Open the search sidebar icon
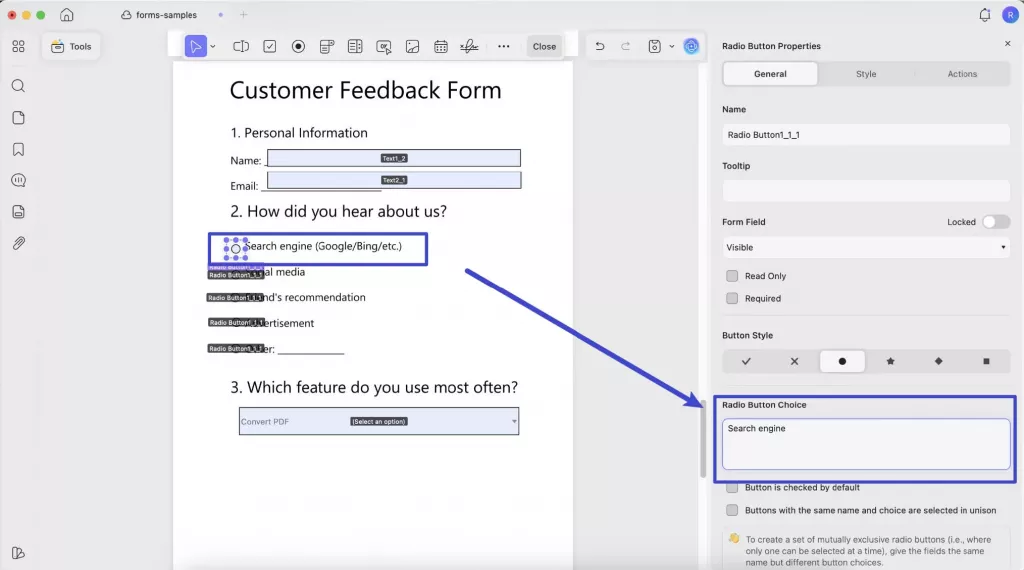Image resolution: width=1024 pixels, height=570 pixels. (18, 86)
